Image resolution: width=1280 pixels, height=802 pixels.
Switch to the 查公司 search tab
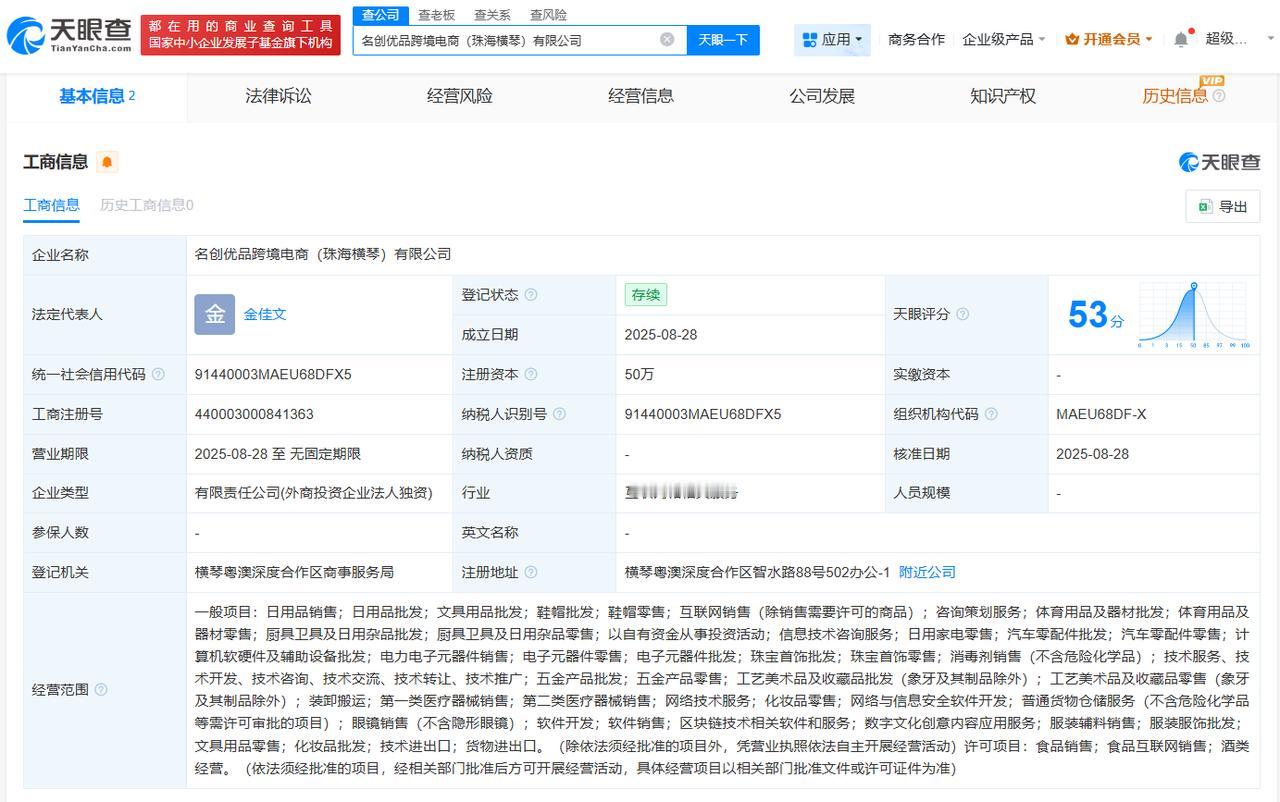pyautogui.click(x=380, y=15)
